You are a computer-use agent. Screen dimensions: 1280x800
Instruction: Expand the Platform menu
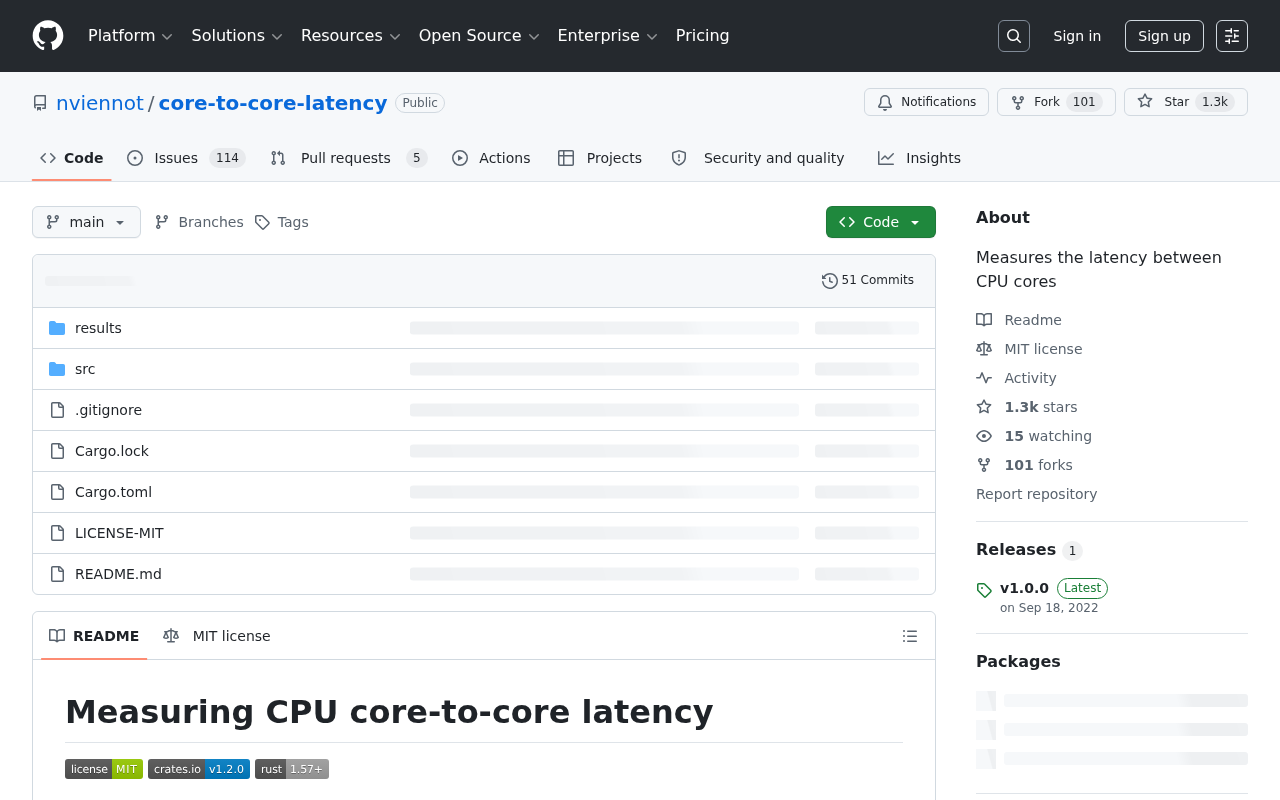130,36
